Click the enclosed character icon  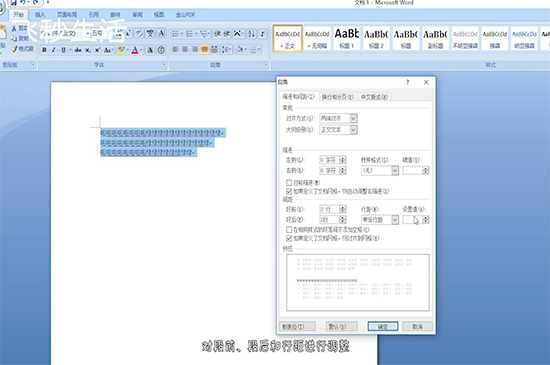click(161, 50)
